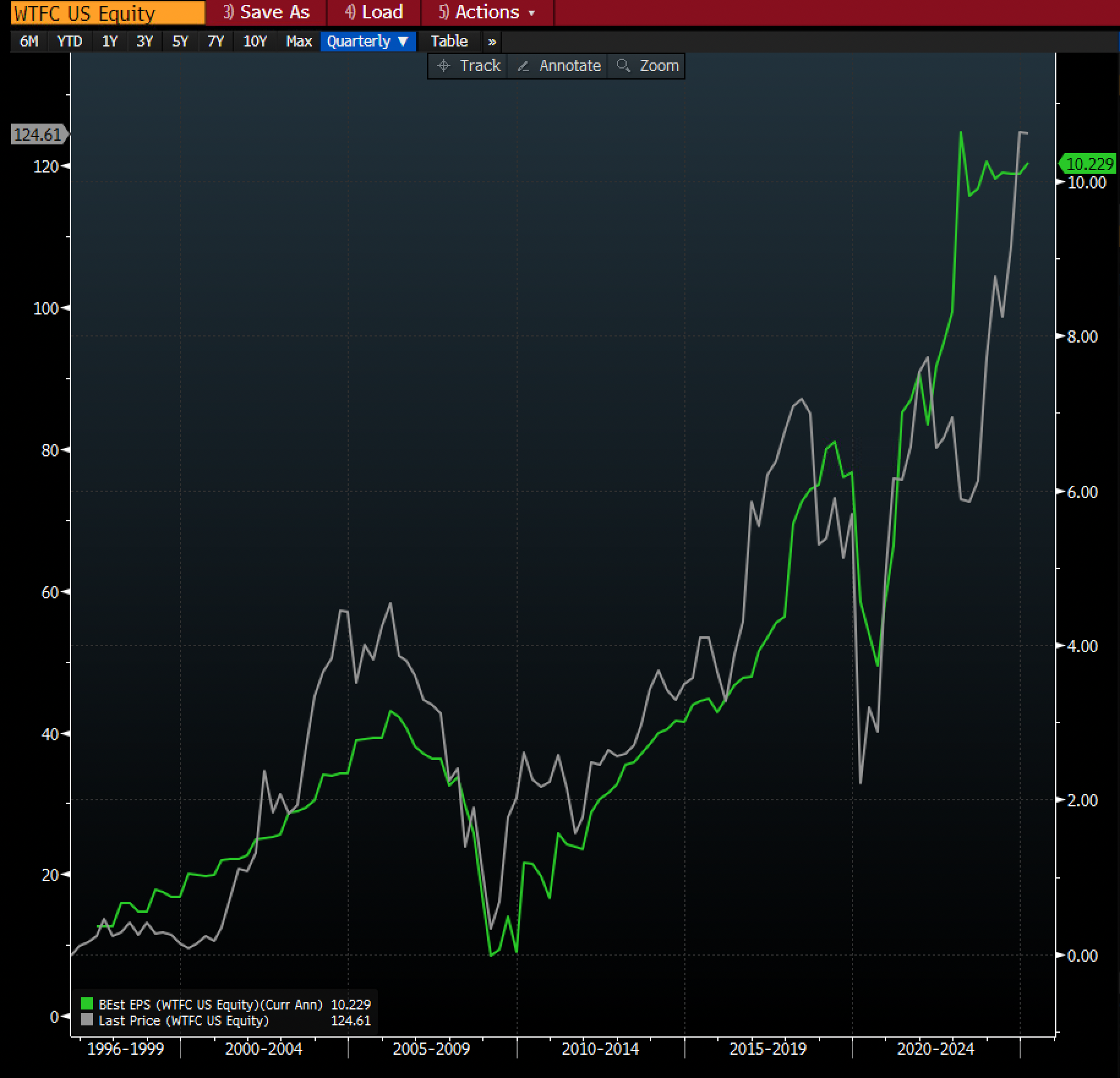Click the 100 tick on left axis
1120x1078 pixels.
[46, 308]
